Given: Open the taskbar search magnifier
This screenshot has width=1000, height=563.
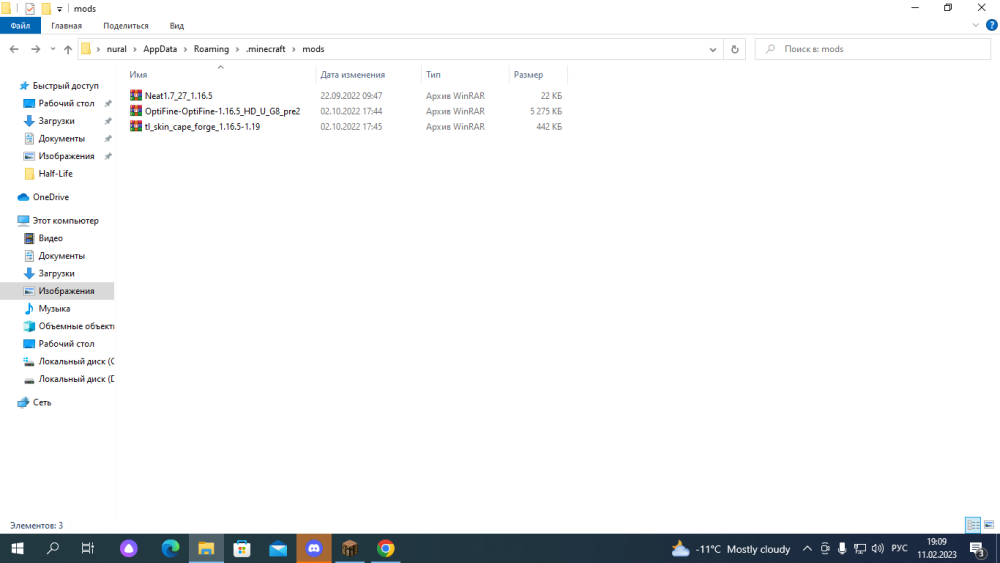Looking at the screenshot, I should point(53,548).
